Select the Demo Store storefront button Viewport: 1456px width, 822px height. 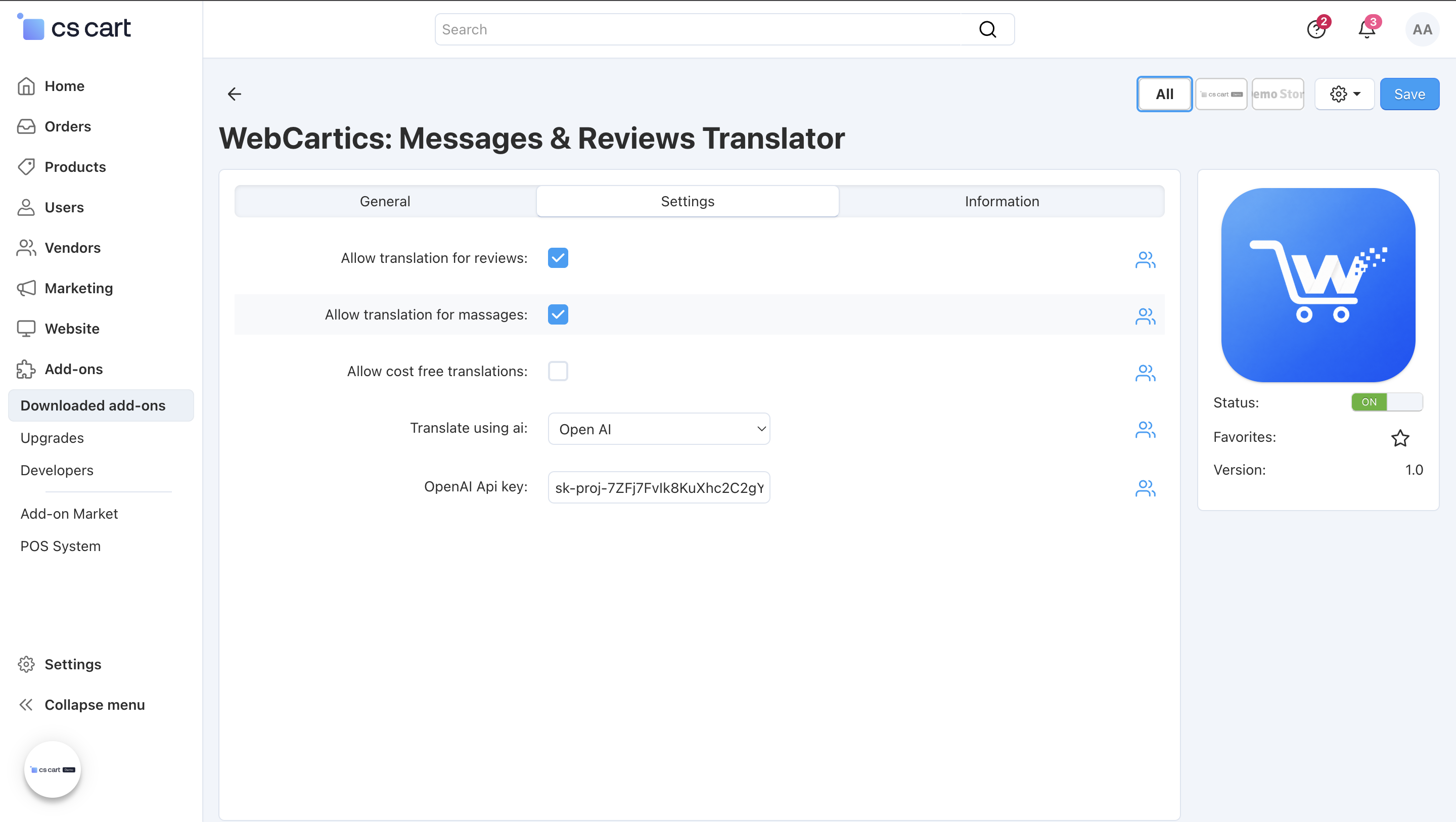[x=1278, y=94]
